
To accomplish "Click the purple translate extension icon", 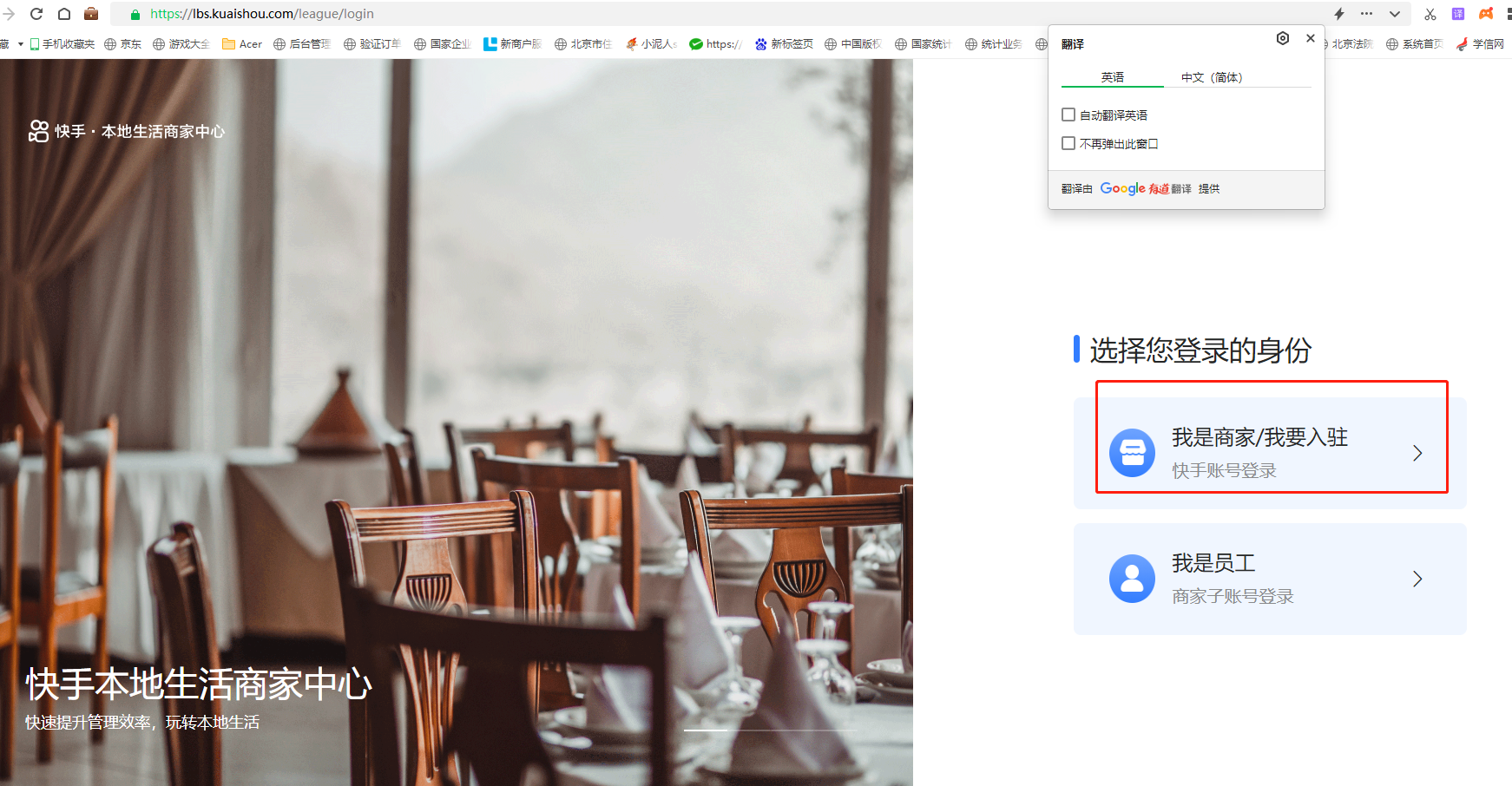I will (1458, 14).
